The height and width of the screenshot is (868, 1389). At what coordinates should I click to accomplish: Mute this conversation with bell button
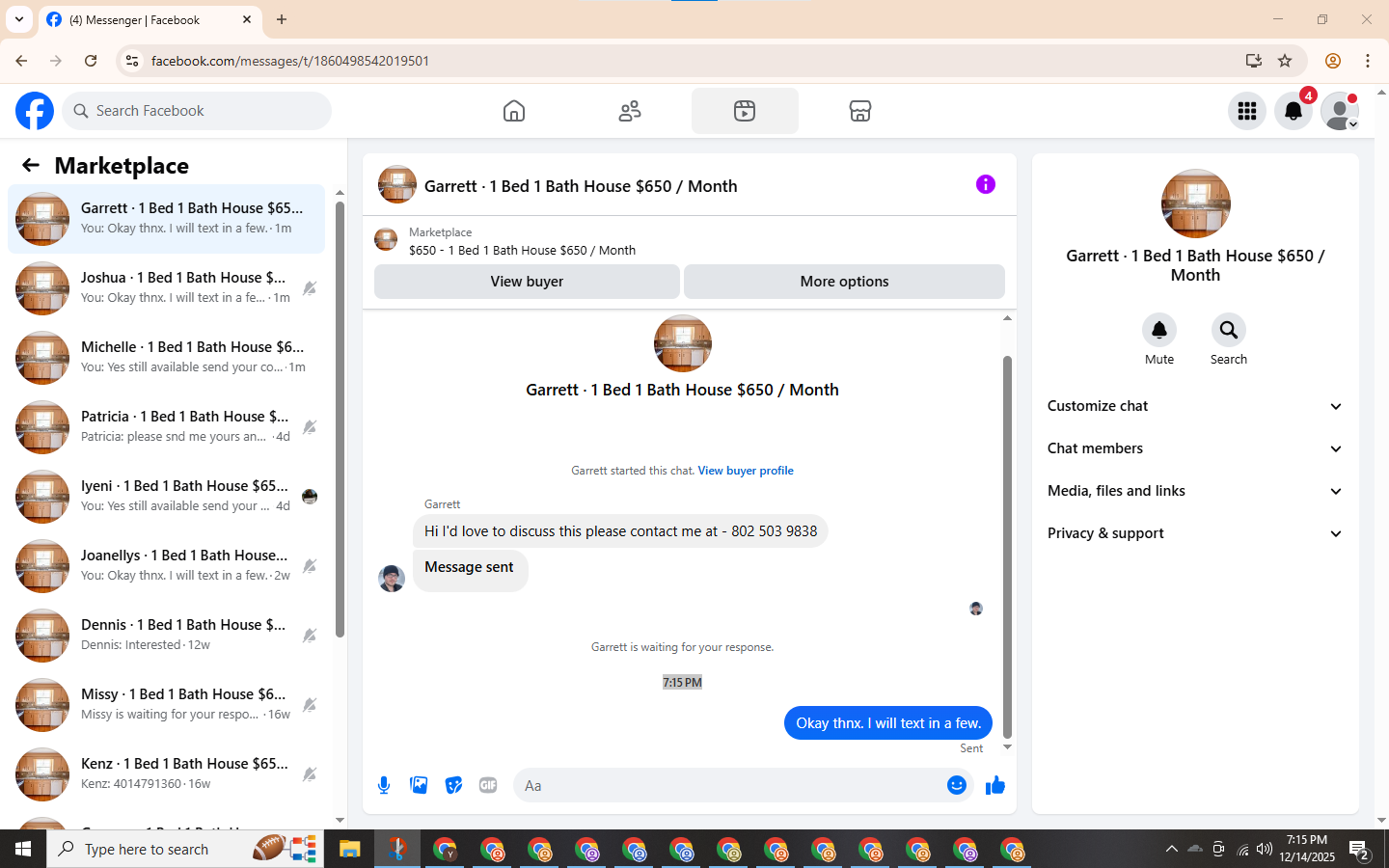[x=1159, y=330]
